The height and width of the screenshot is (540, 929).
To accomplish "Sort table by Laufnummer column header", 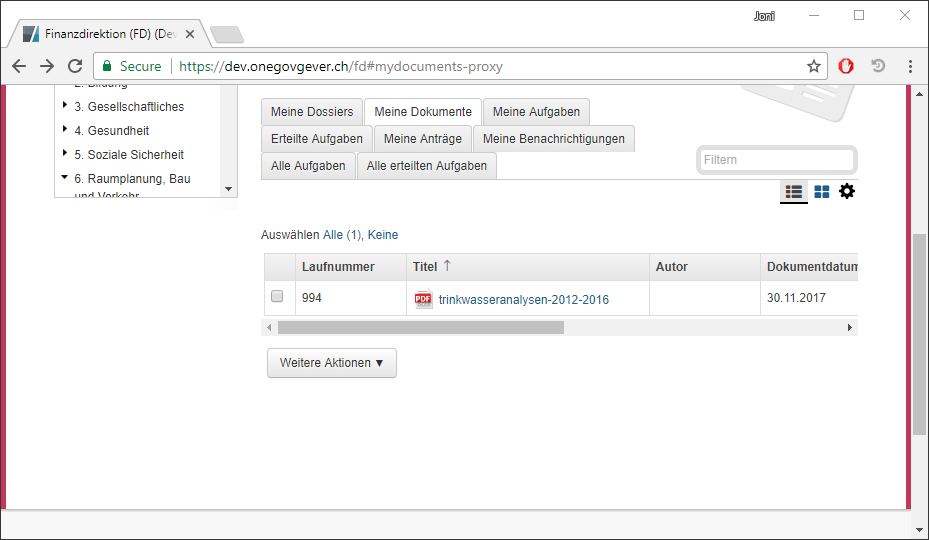I will (351, 267).
